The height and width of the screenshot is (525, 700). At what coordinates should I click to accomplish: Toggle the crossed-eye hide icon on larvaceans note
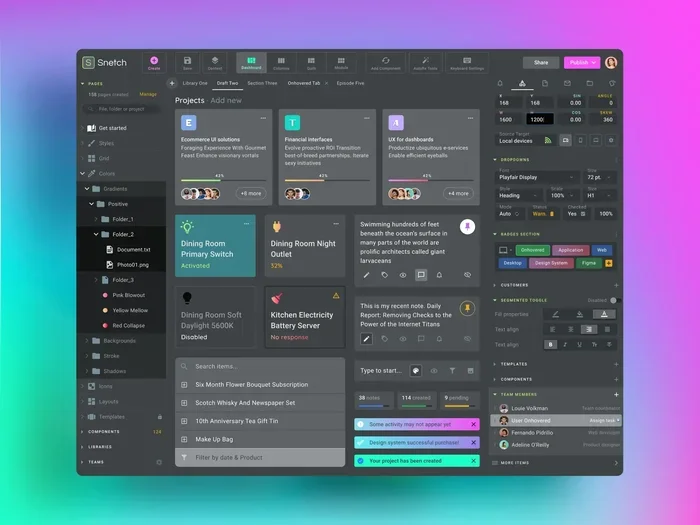(x=467, y=275)
